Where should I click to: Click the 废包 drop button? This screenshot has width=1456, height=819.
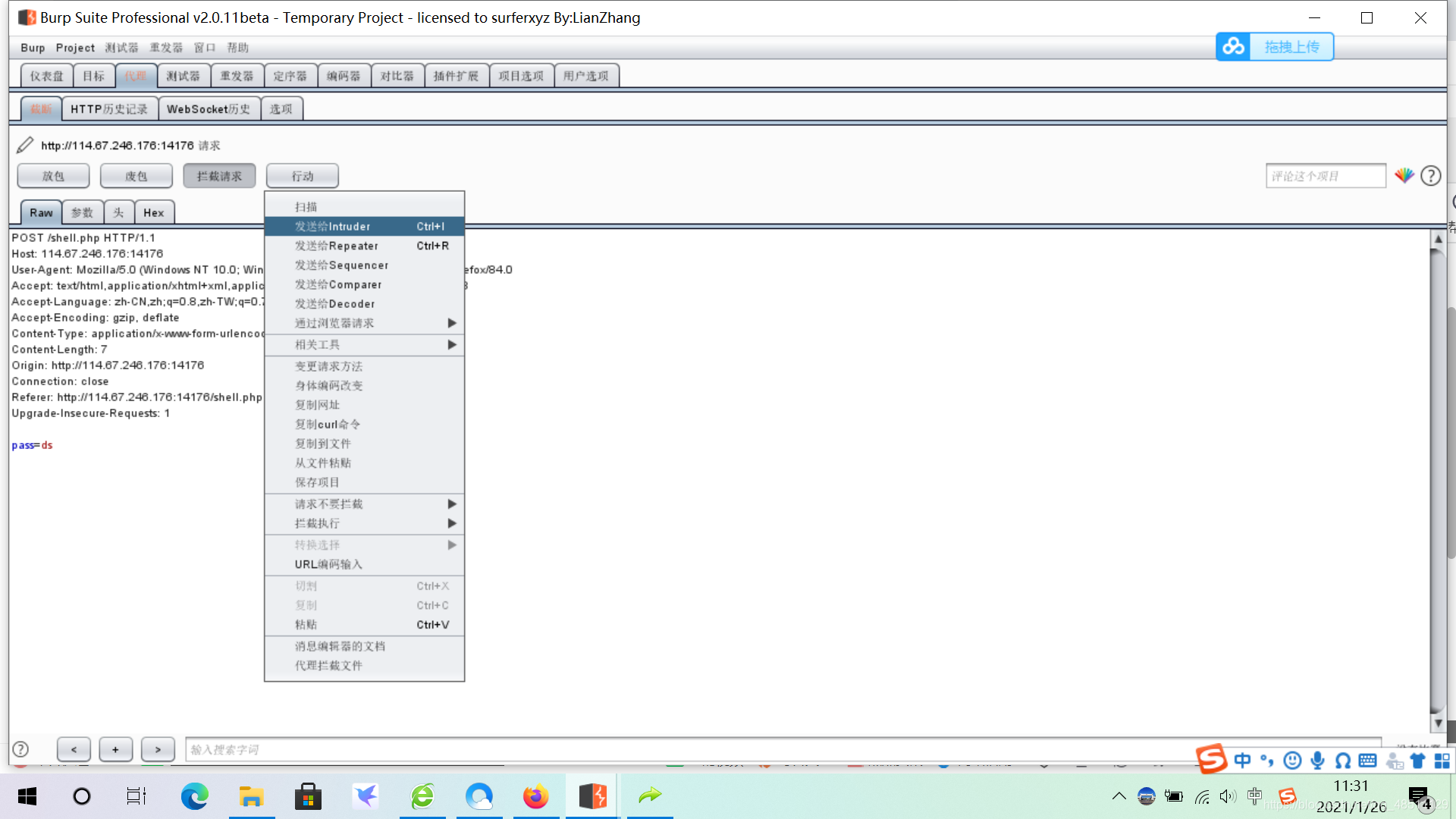(x=136, y=176)
